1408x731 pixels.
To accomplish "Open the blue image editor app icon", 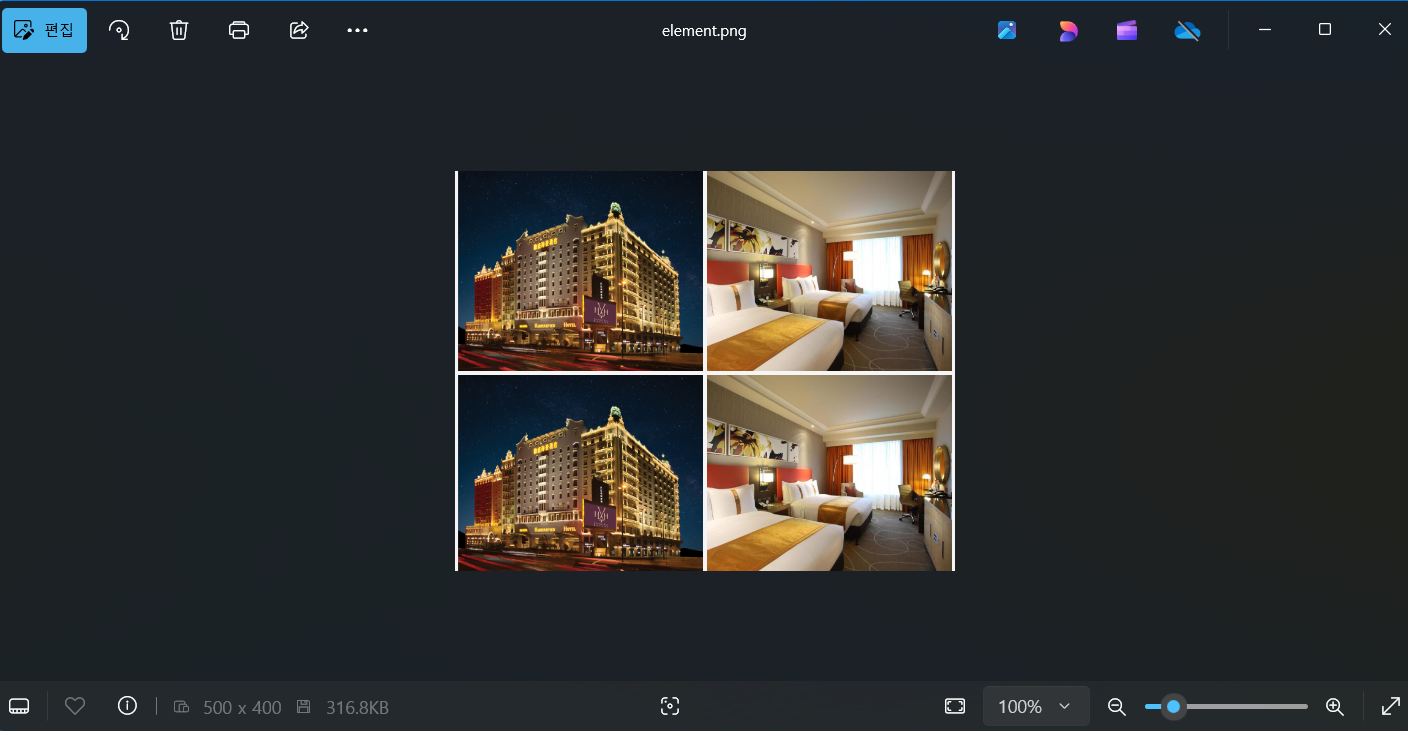I will [1007, 30].
